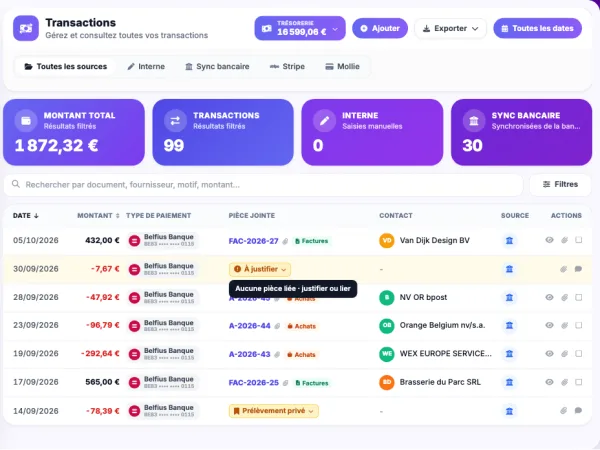View transaction details for Brasserie du Parc
Screen dimensions: 600x450
(549, 382)
